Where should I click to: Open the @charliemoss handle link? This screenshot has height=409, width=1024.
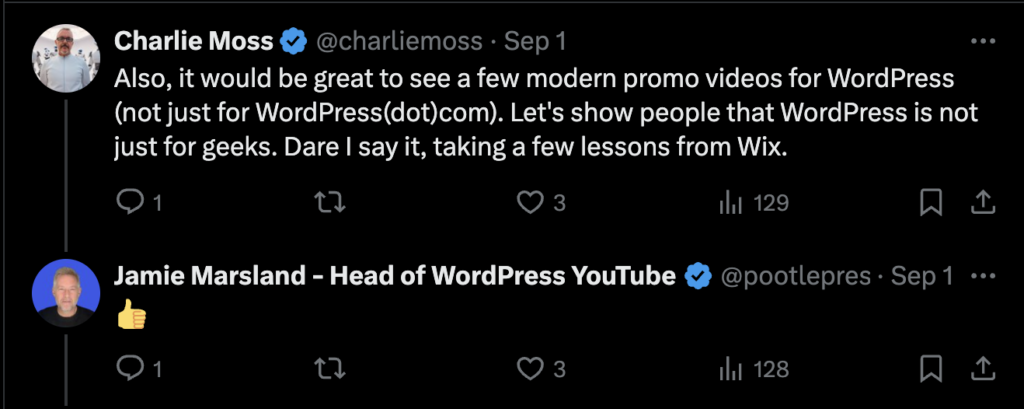[400, 42]
